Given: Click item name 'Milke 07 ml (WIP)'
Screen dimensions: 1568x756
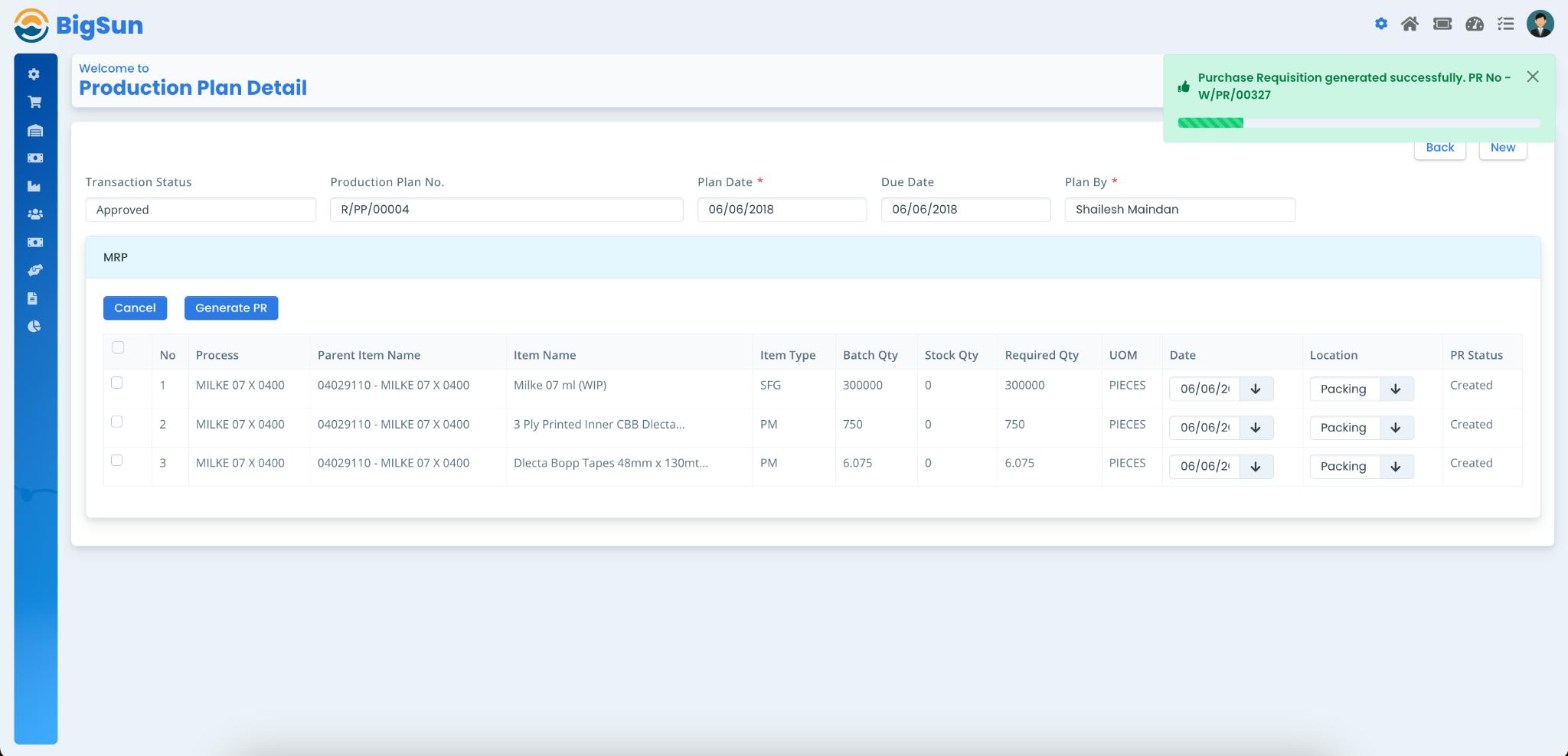Looking at the screenshot, I should tap(560, 386).
